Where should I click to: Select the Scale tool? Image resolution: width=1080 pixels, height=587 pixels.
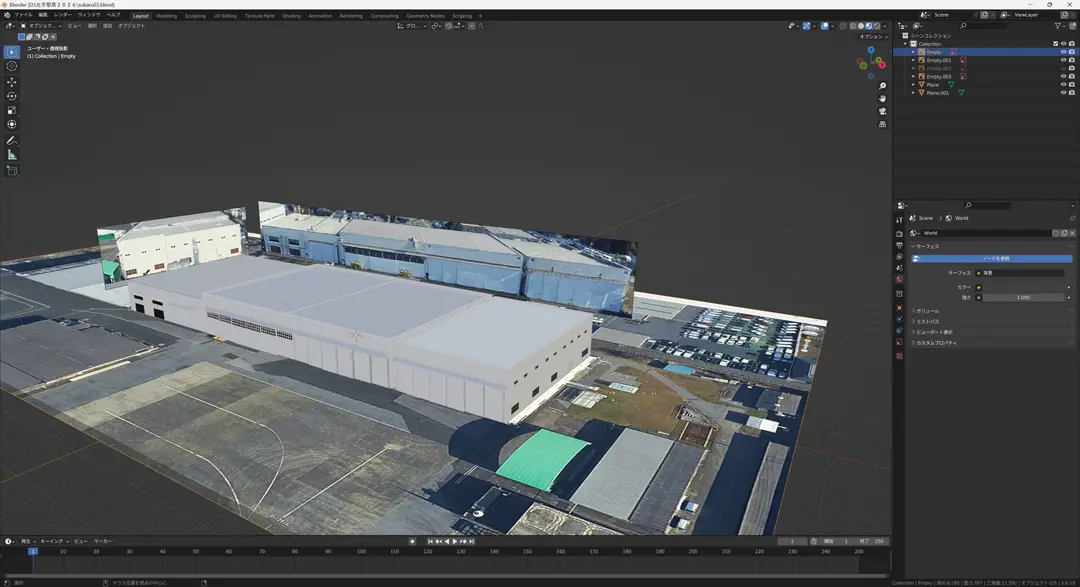[12, 110]
